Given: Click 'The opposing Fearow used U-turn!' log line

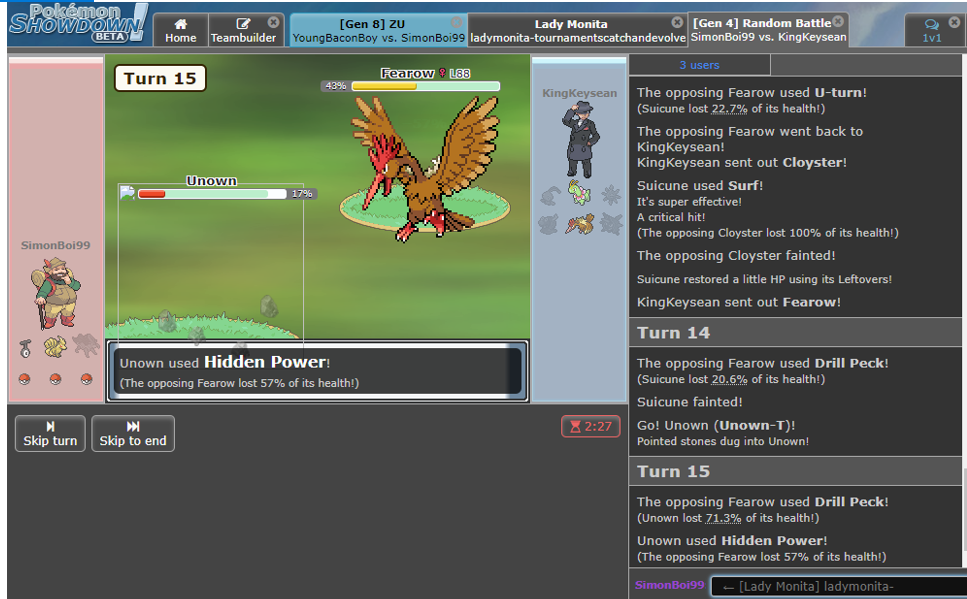Looking at the screenshot, I should tap(752, 93).
